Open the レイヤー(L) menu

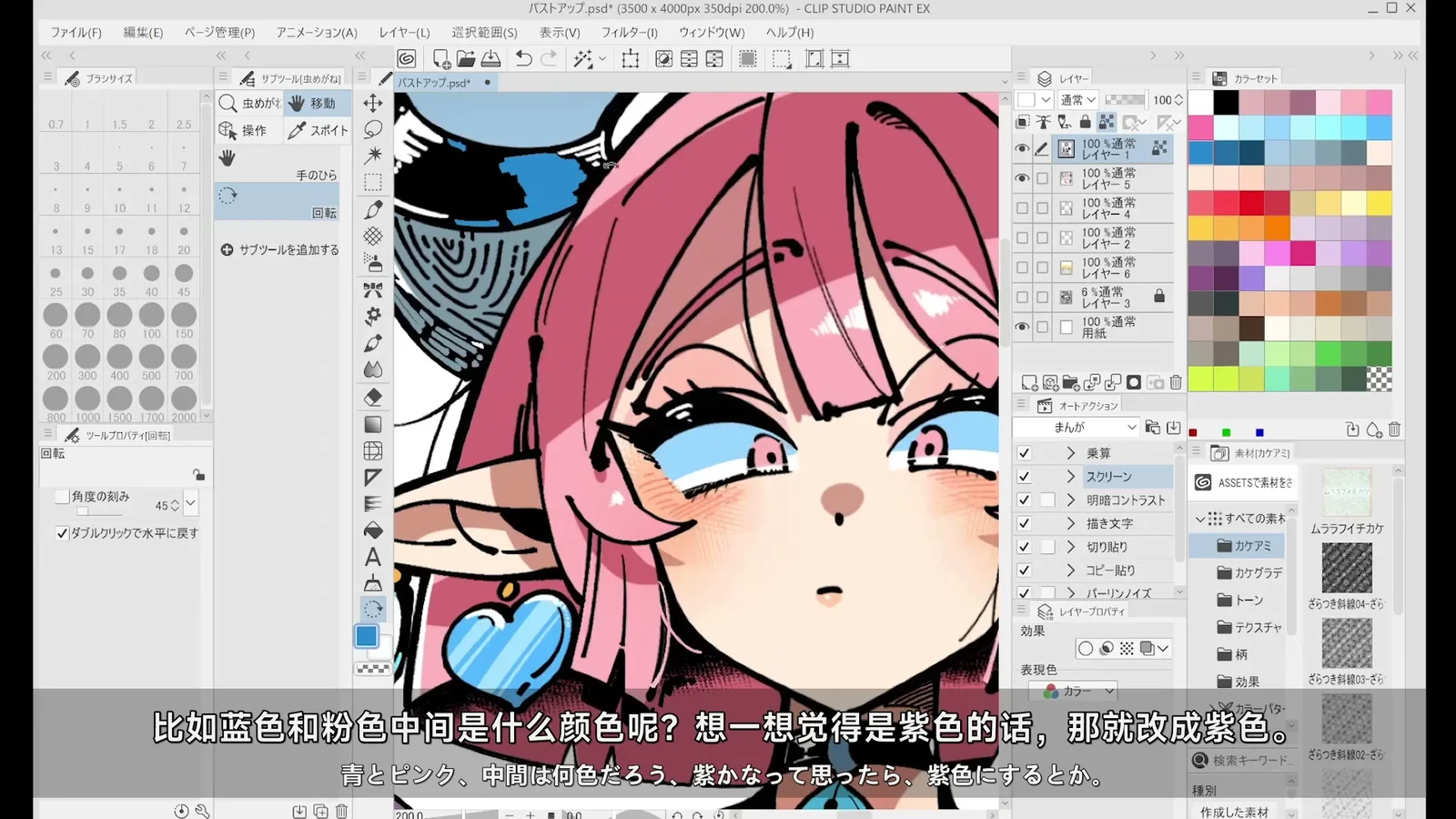click(404, 33)
